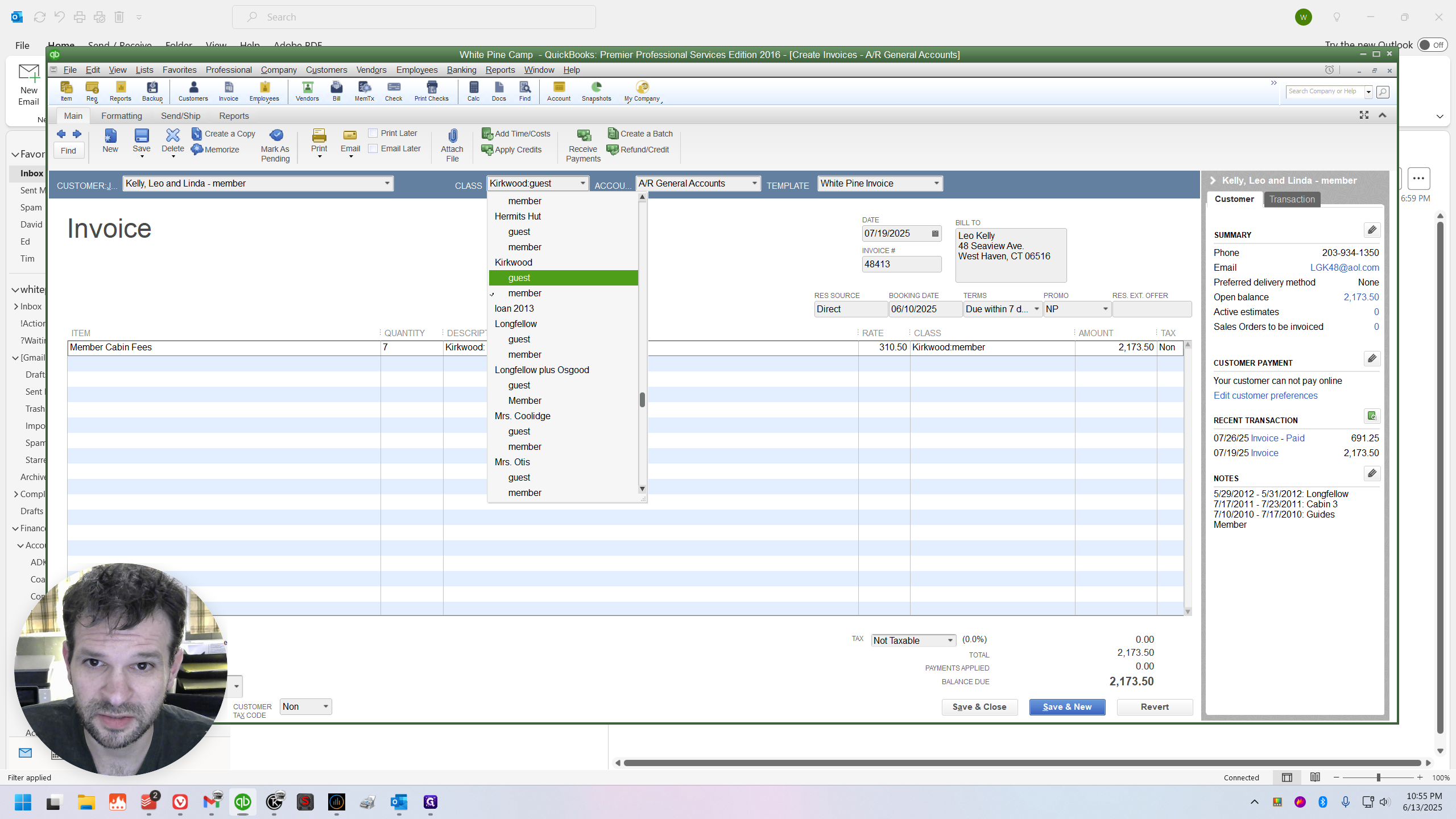The height and width of the screenshot is (819, 1456).
Task: Click the Find button
Action: pos(68,151)
